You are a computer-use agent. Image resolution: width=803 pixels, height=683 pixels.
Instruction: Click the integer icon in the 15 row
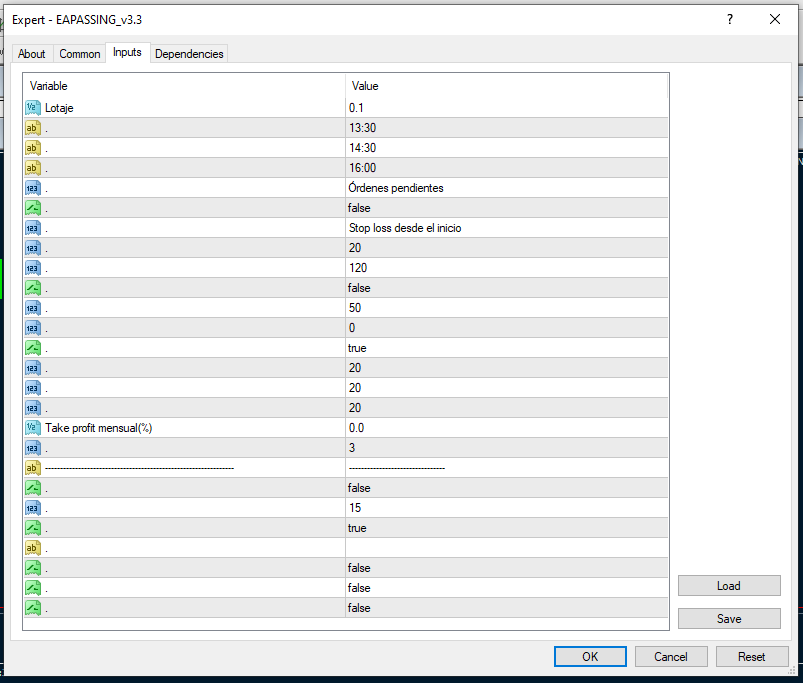click(x=33, y=508)
